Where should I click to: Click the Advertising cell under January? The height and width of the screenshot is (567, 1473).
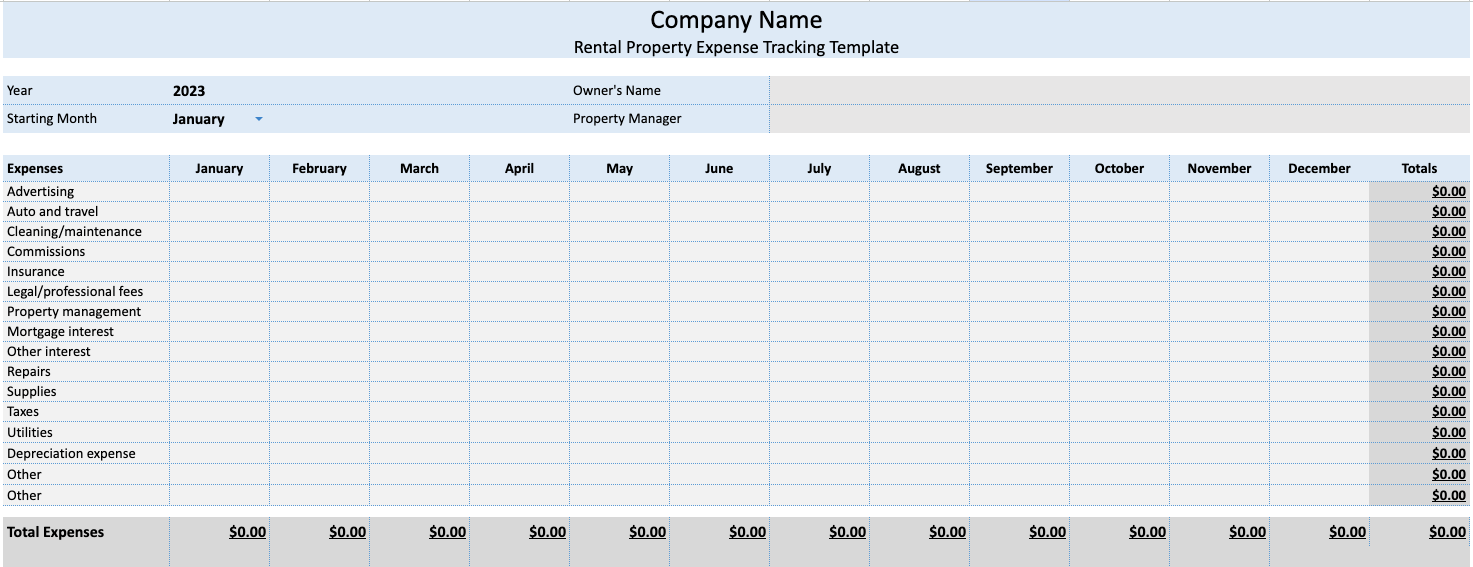tap(219, 191)
